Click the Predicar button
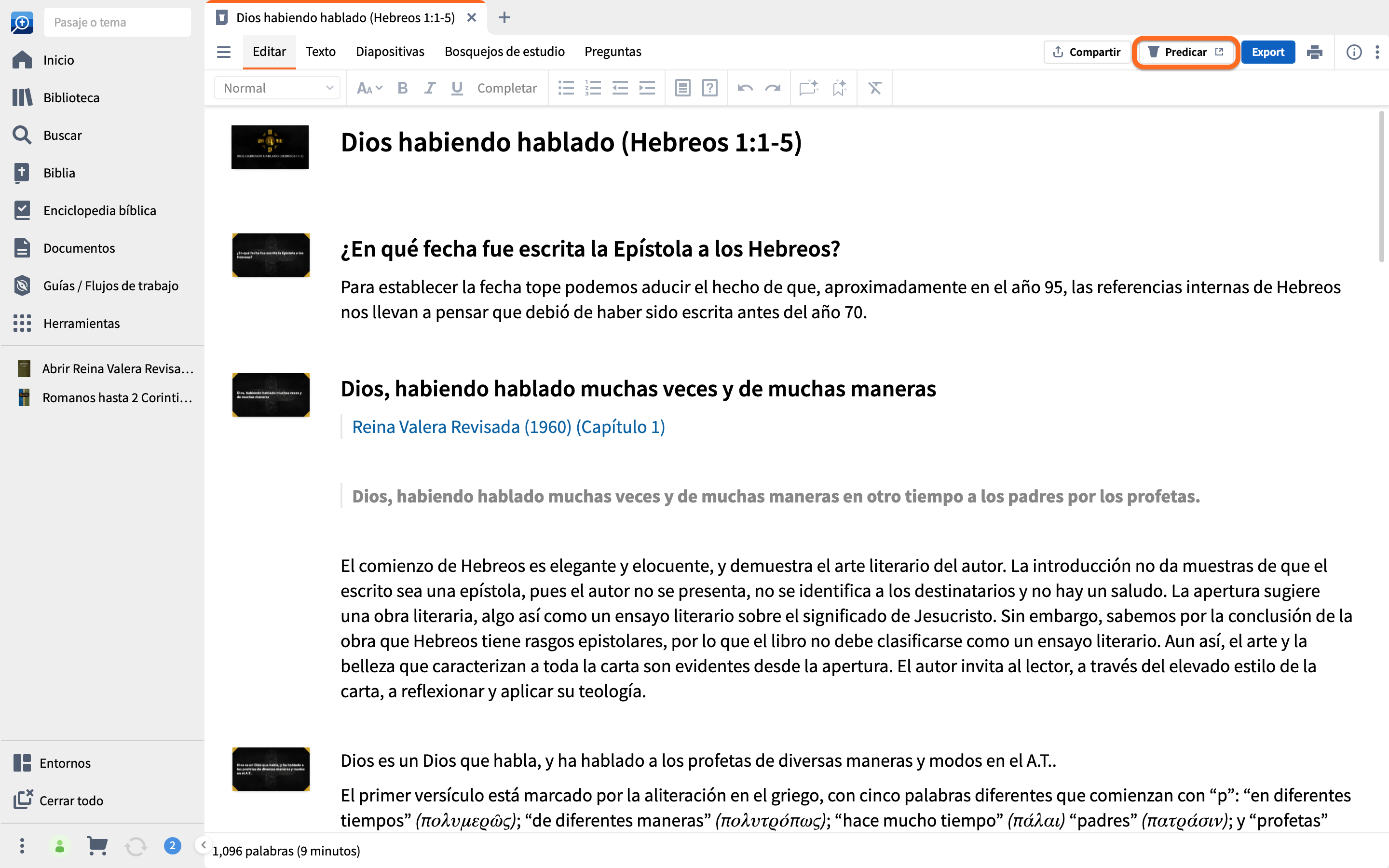The height and width of the screenshot is (868, 1389). point(1185,52)
